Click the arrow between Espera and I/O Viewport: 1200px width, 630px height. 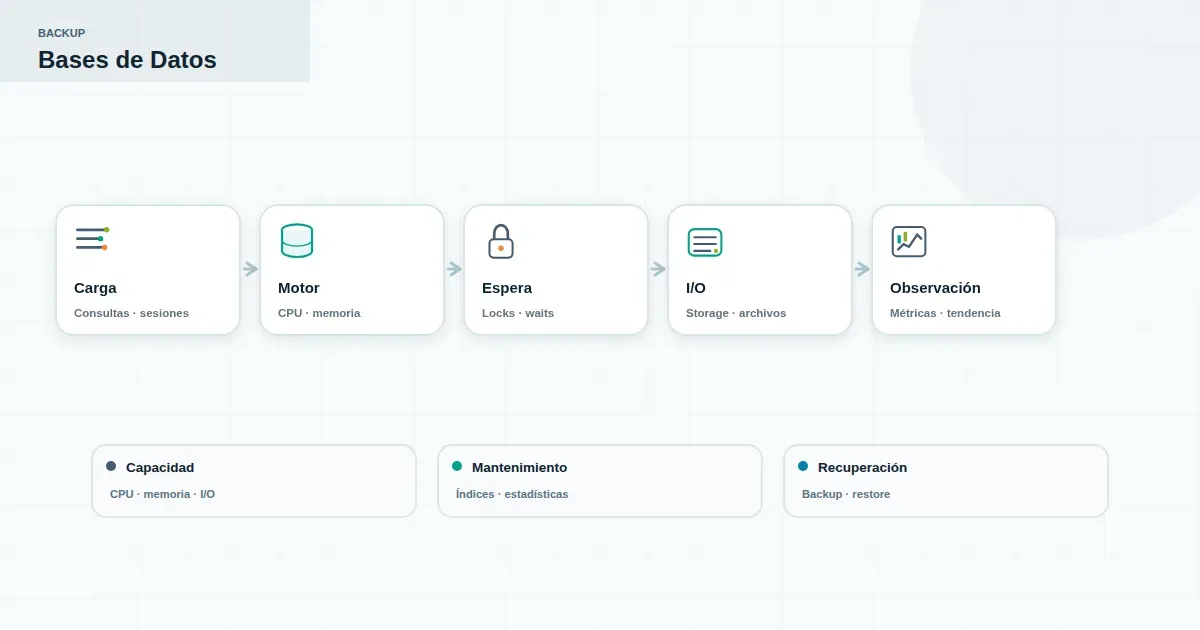point(658,269)
